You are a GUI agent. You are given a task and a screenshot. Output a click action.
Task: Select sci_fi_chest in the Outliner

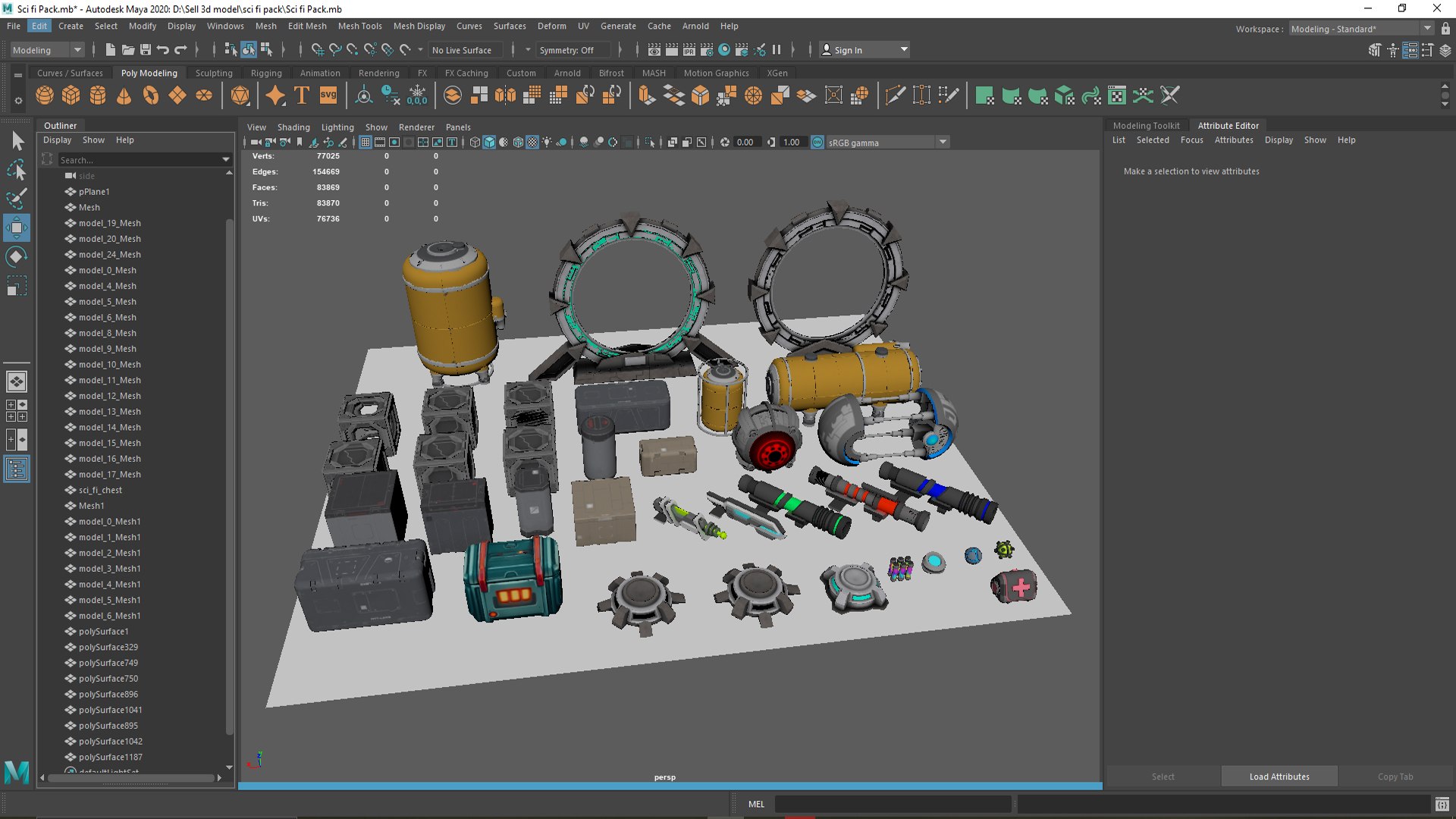coord(100,490)
